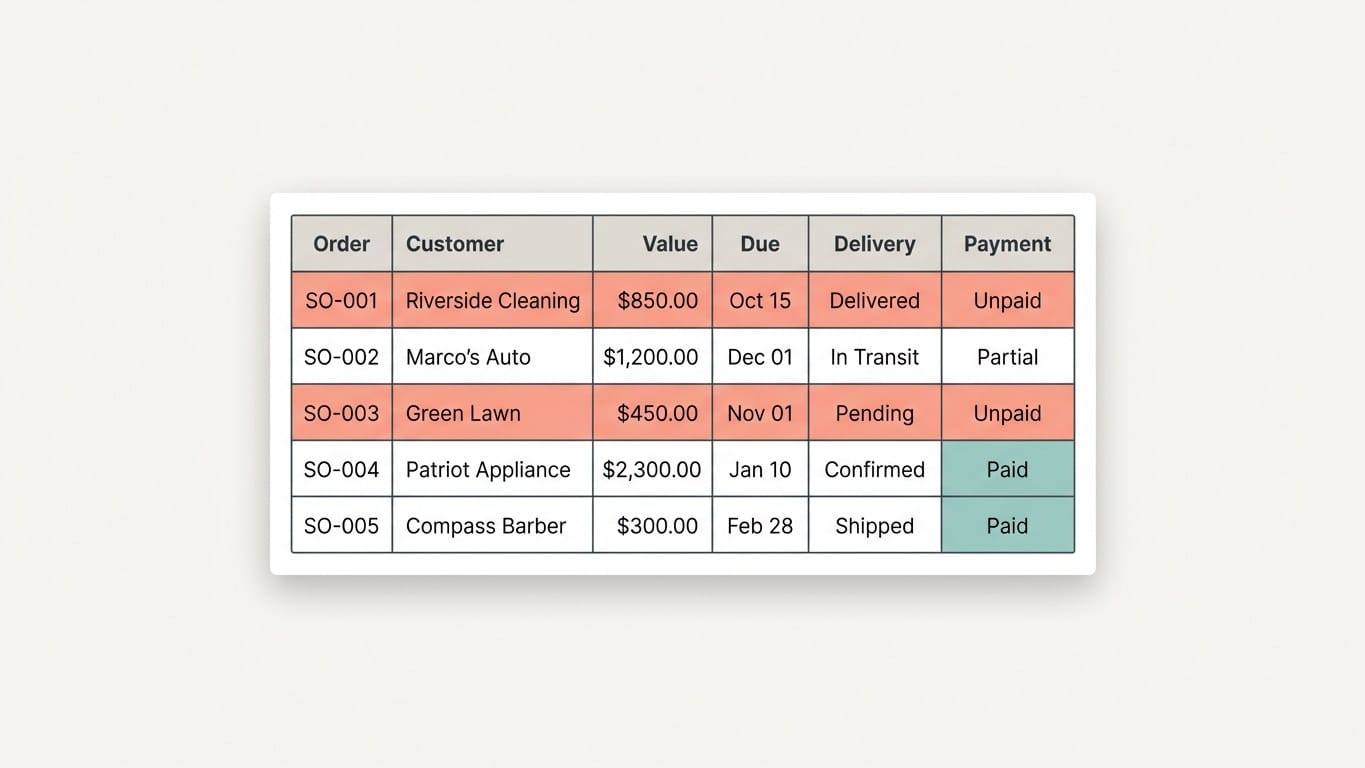1365x768 pixels.
Task: Select the Pending delivery cell
Action: point(875,412)
